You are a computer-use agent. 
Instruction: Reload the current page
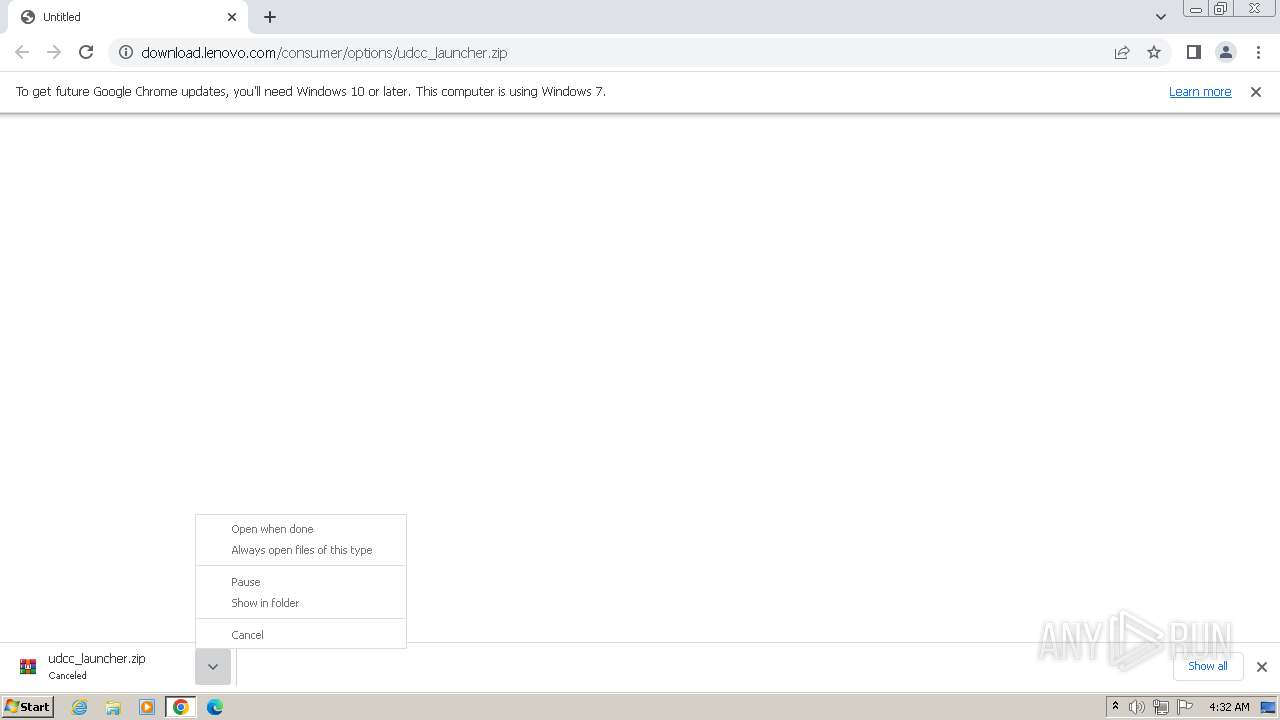tap(86, 52)
